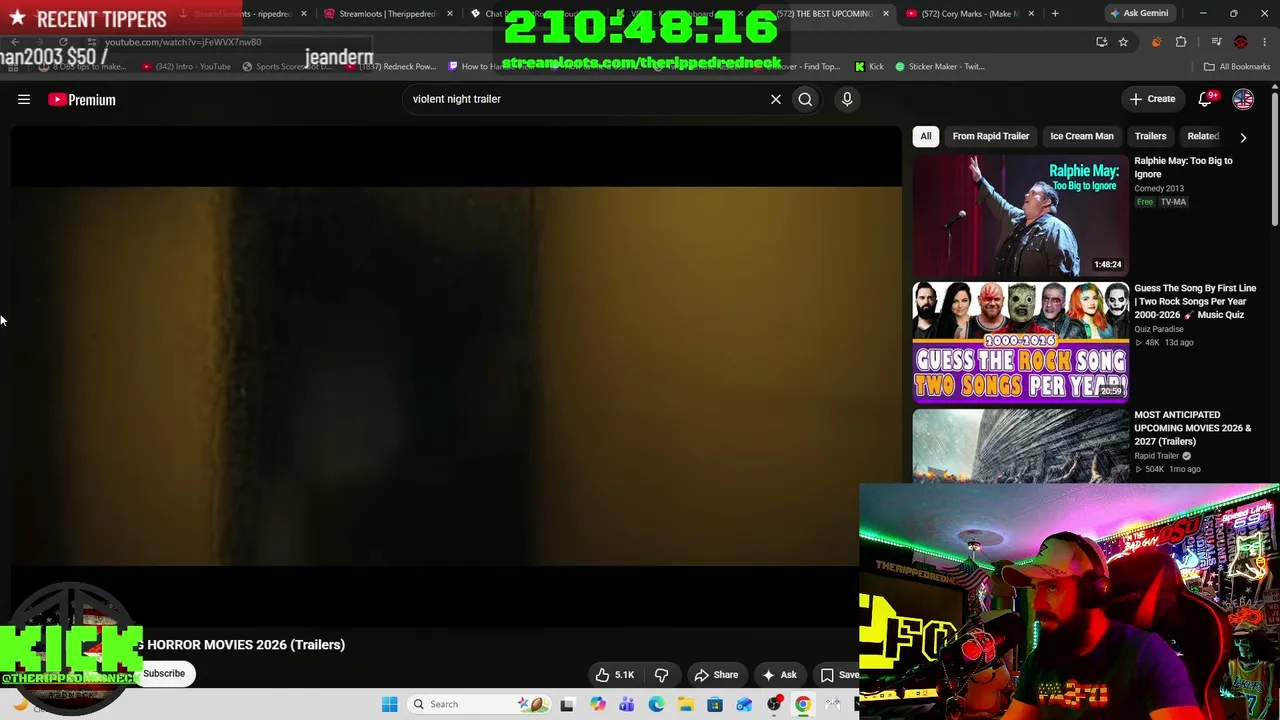
Task: Save the video to a playlist
Action: (838, 675)
